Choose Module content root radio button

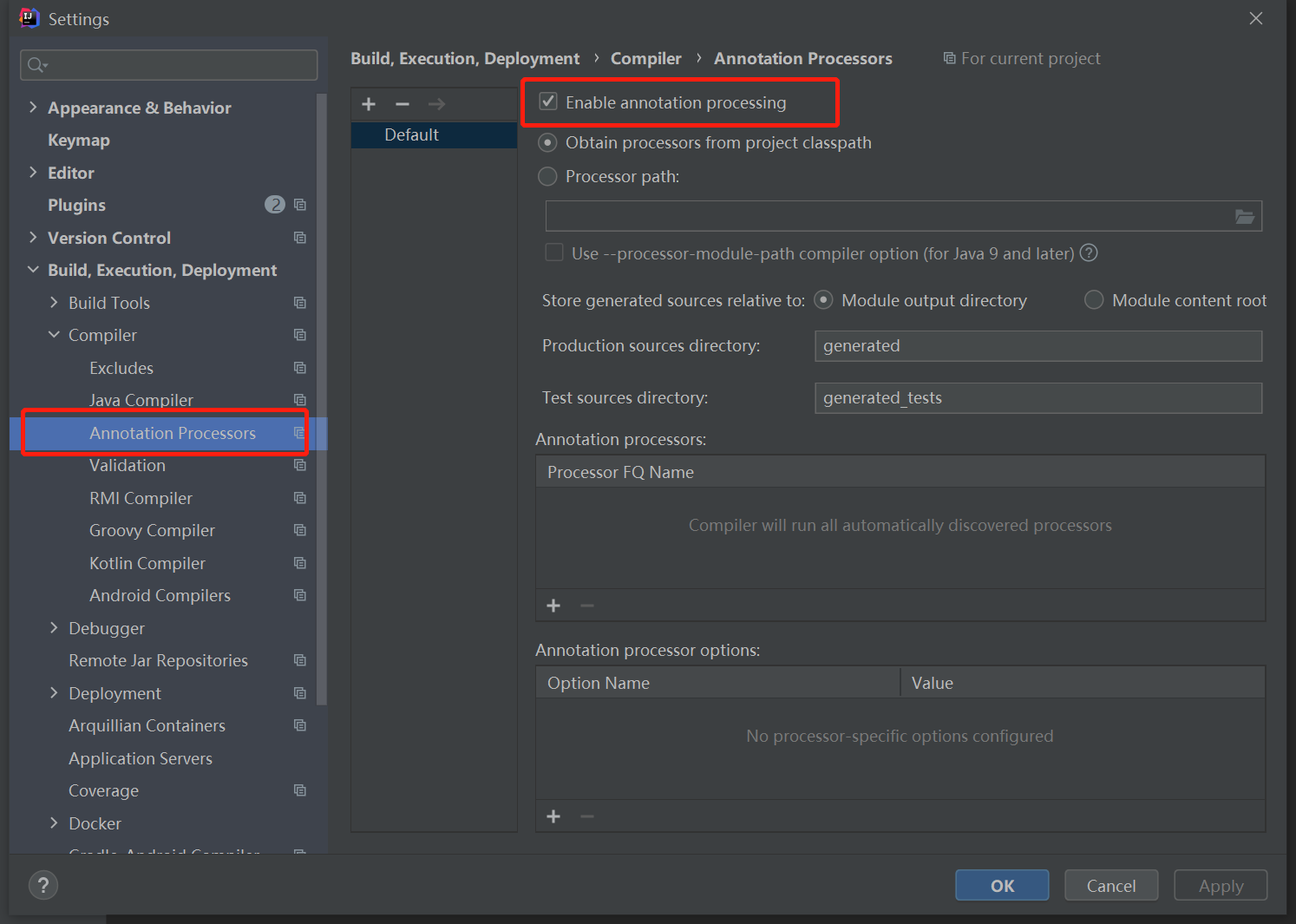1094,300
